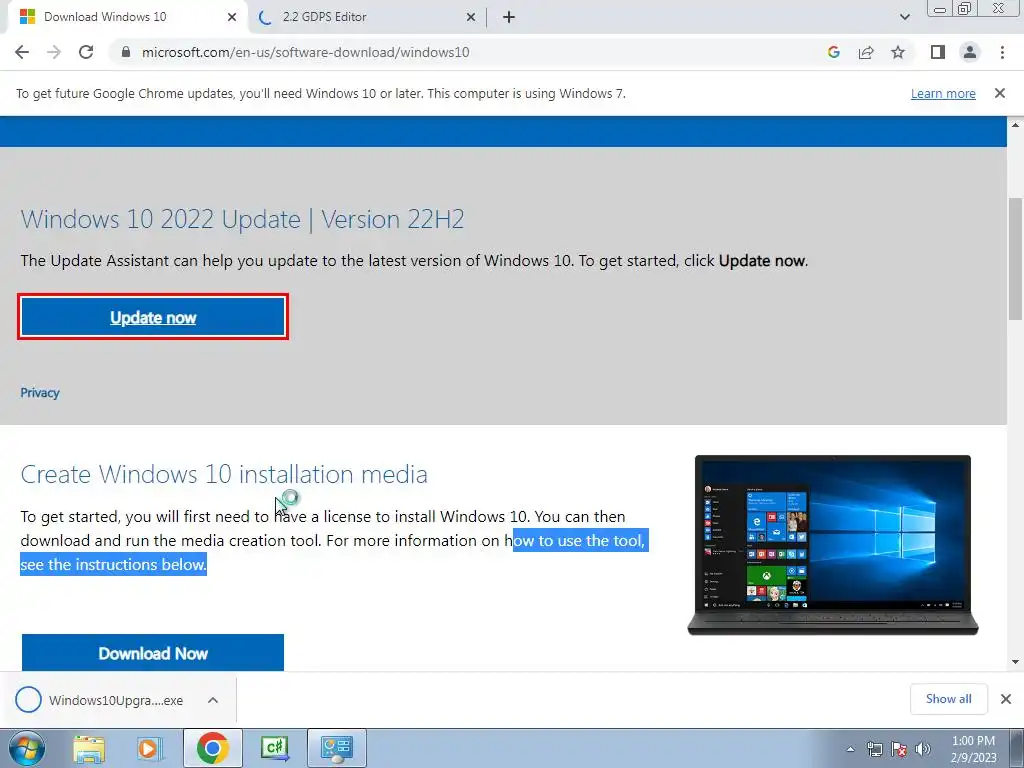Open the Chrome side panel
Image resolution: width=1024 pixels, height=768 pixels.
coord(938,52)
